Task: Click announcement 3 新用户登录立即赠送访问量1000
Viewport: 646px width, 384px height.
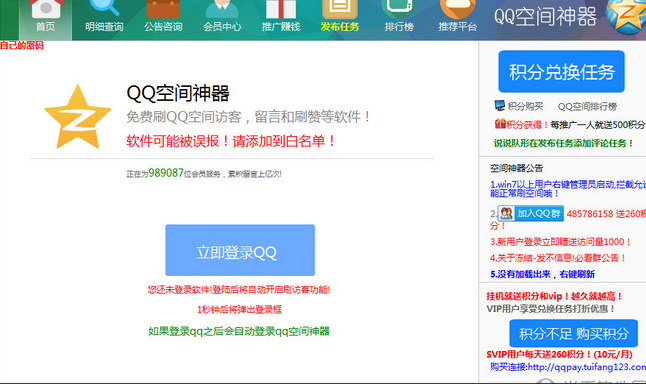Action: 560,242
